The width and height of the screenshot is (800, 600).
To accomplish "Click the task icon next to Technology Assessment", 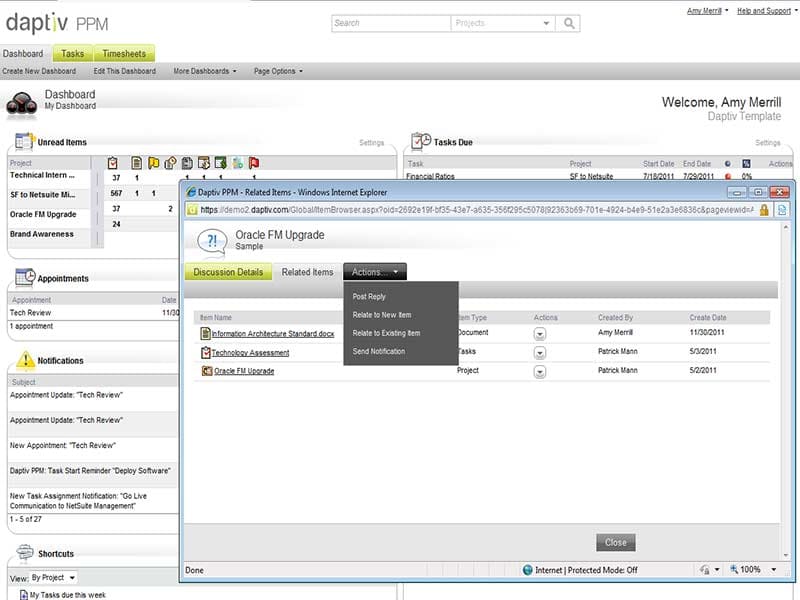I will (206, 352).
